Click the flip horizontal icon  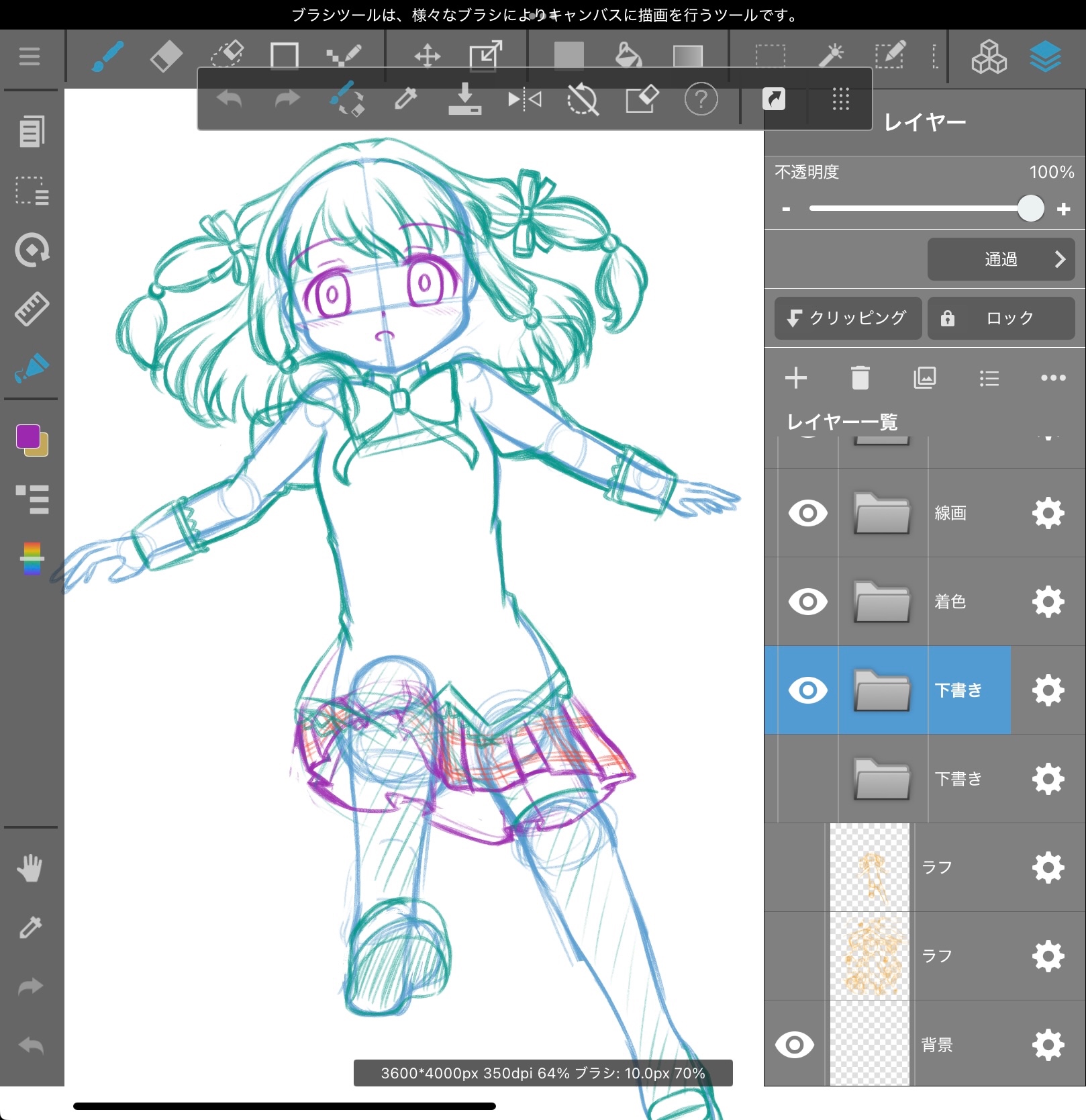524,100
